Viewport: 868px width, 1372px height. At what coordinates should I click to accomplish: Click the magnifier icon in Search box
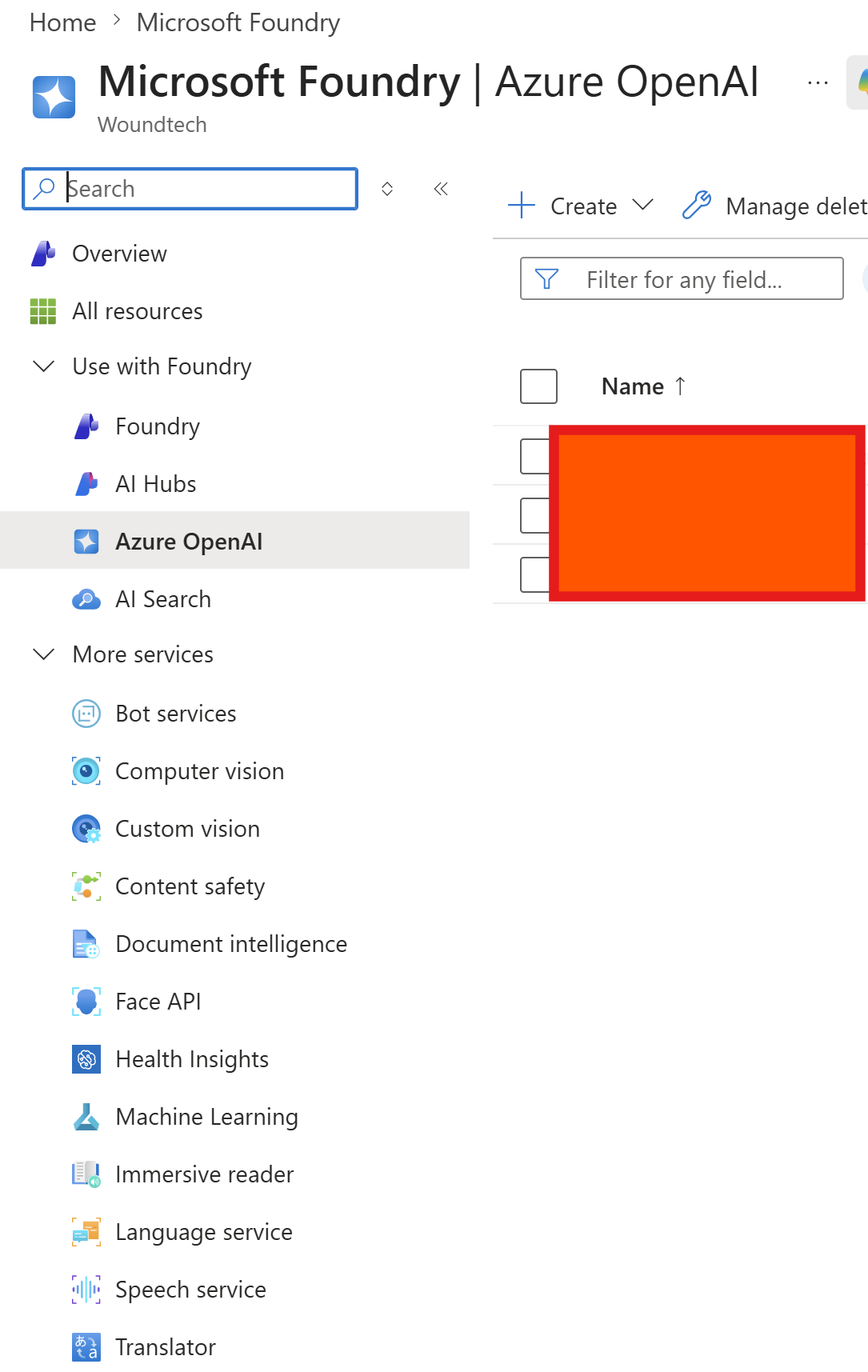[43, 188]
